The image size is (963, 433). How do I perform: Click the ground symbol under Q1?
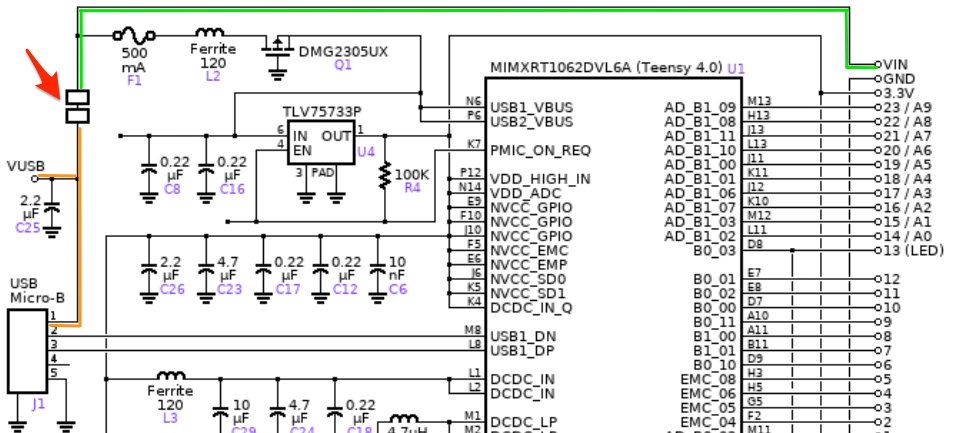tap(278, 74)
